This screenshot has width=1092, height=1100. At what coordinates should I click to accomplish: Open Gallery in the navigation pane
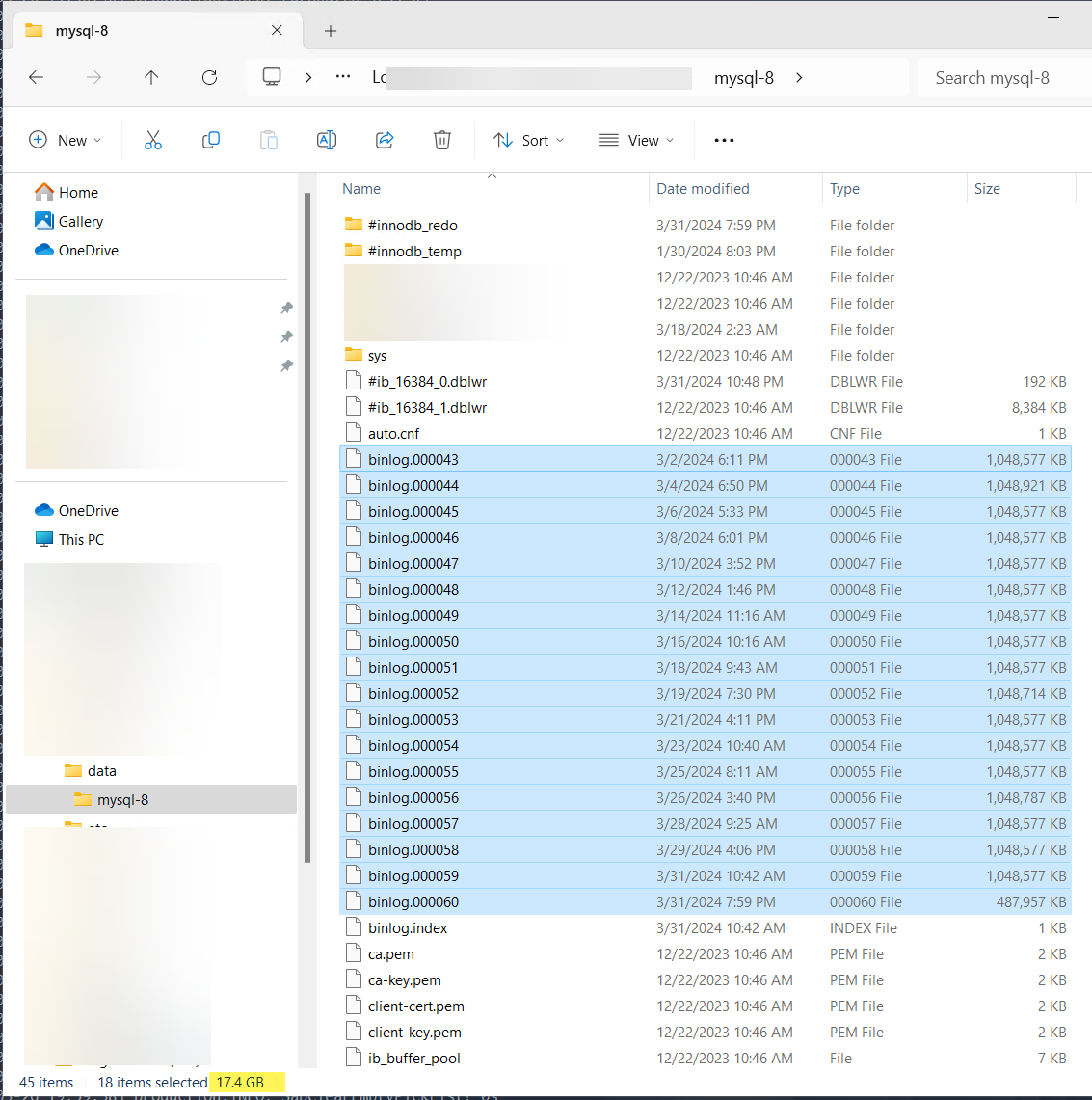(80, 221)
